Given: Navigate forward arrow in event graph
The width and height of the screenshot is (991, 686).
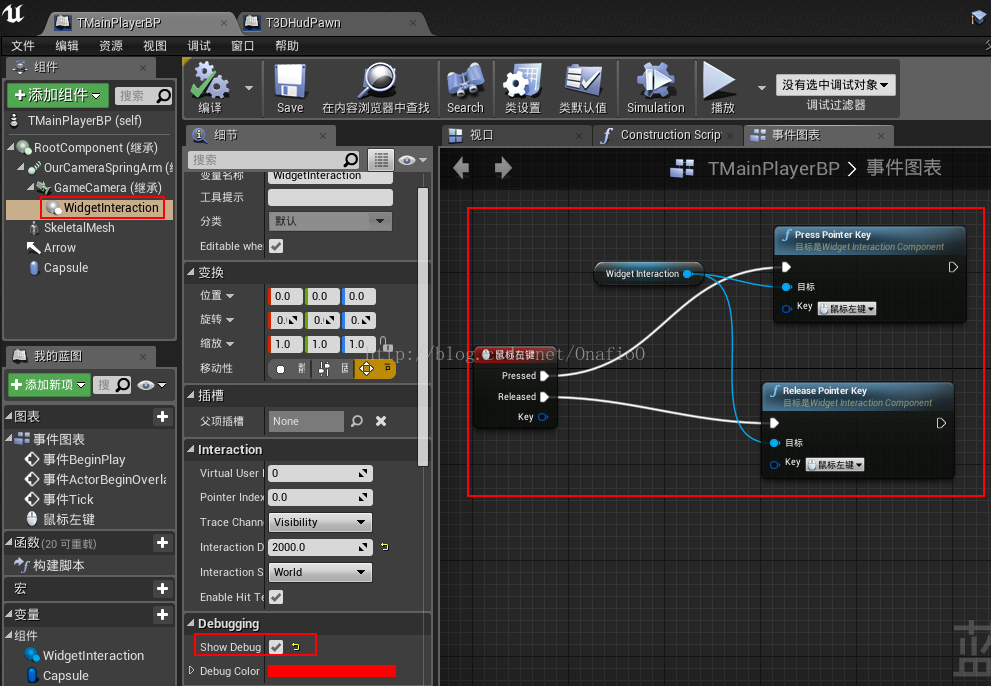Looking at the screenshot, I should point(503,168).
